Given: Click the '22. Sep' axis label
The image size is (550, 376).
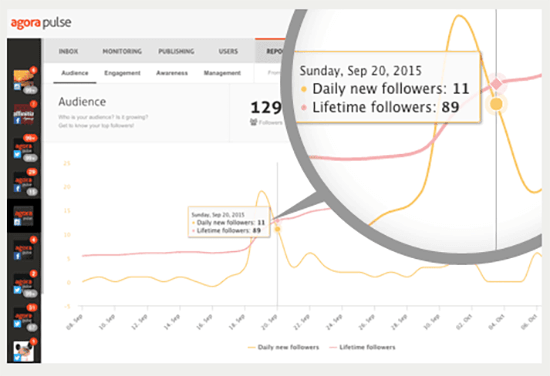Looking at the screenshot, I should coord(302,322).
